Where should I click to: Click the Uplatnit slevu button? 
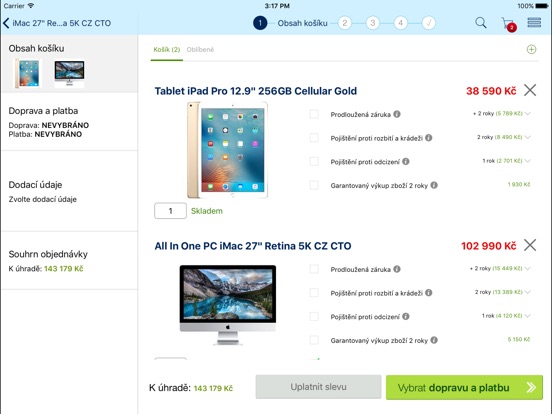tap(318, 387)
